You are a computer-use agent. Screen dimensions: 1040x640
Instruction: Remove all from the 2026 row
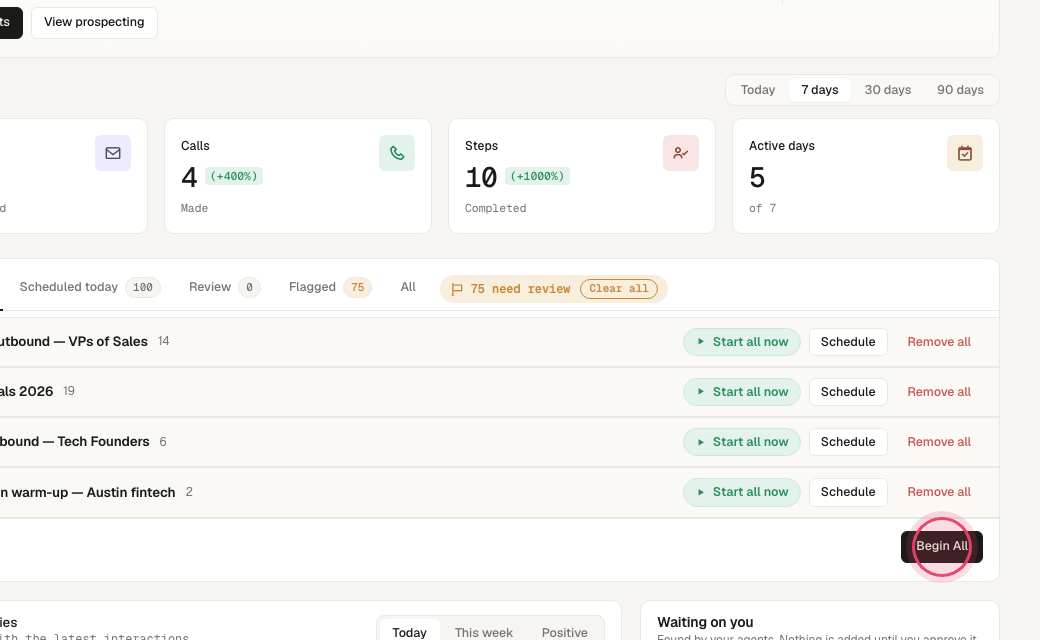pyautogui.click(x=939, y=392)
